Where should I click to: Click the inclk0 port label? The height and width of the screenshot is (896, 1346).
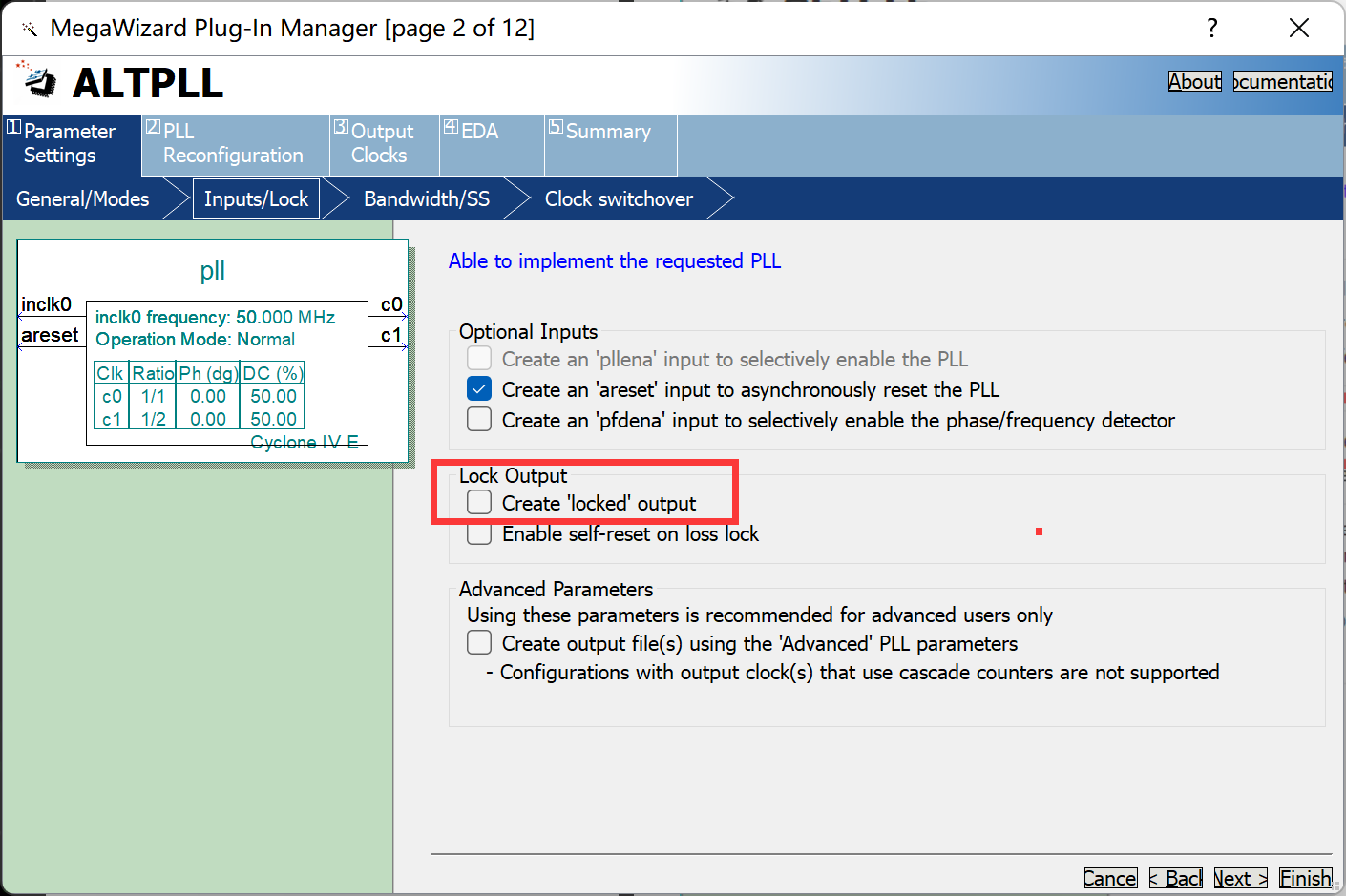[x=46, y=304]
